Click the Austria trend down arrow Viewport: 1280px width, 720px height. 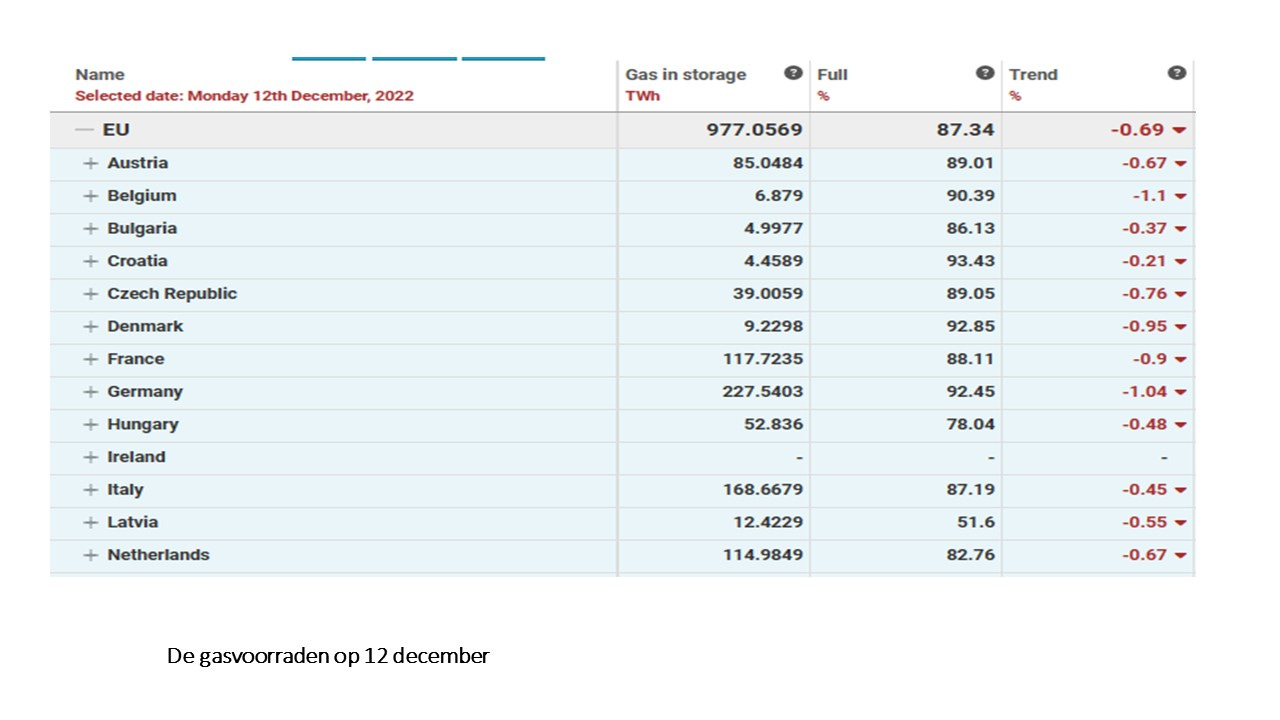point(1180,164)
